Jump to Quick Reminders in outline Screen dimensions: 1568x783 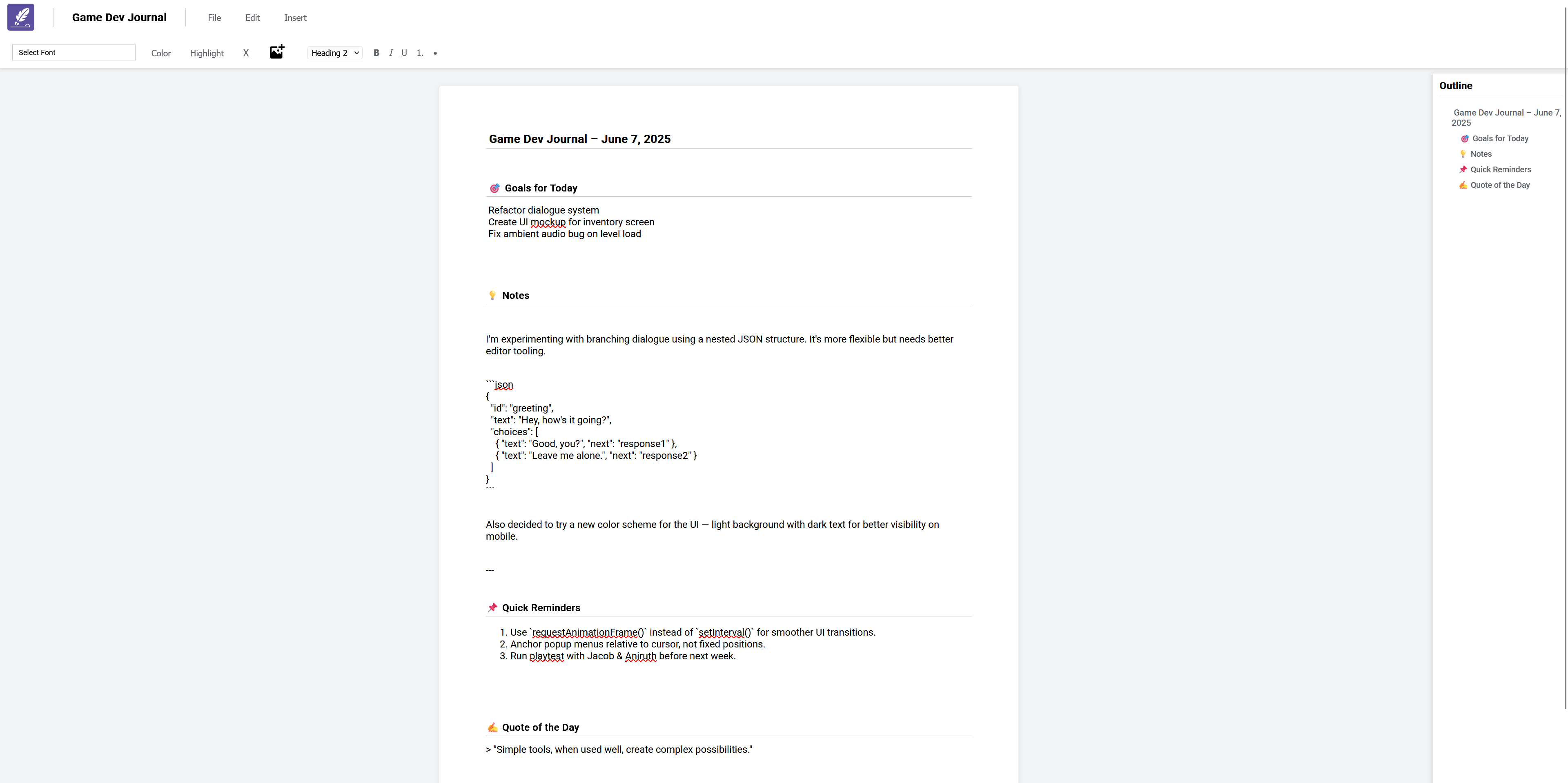[x=1501, y=169]
